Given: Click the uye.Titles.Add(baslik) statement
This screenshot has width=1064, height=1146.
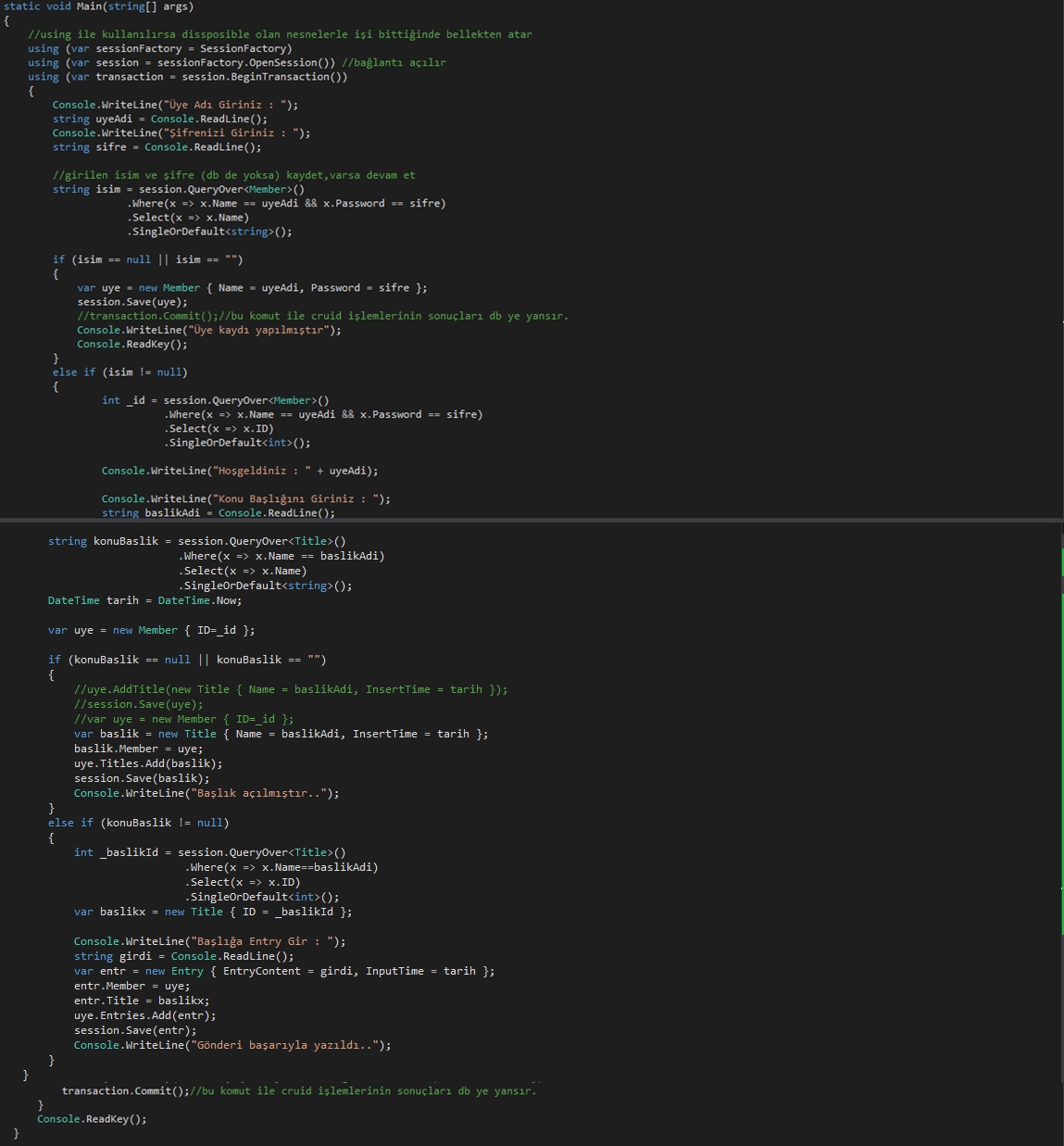Looking at the screenshot, I should [x=148, y=763].
